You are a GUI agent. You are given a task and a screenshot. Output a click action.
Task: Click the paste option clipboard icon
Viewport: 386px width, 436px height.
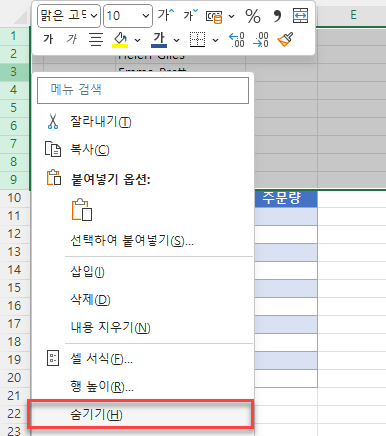click(82, 210)
